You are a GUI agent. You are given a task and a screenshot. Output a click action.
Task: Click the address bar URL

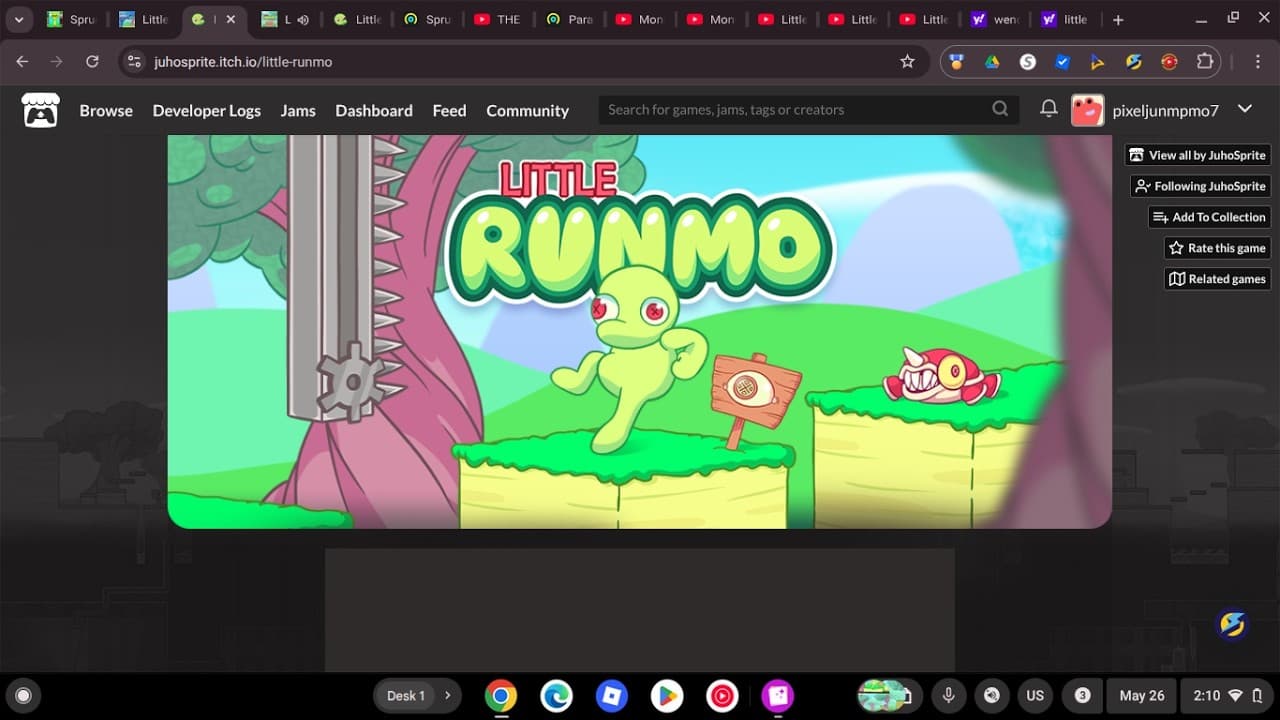point(243,61)
